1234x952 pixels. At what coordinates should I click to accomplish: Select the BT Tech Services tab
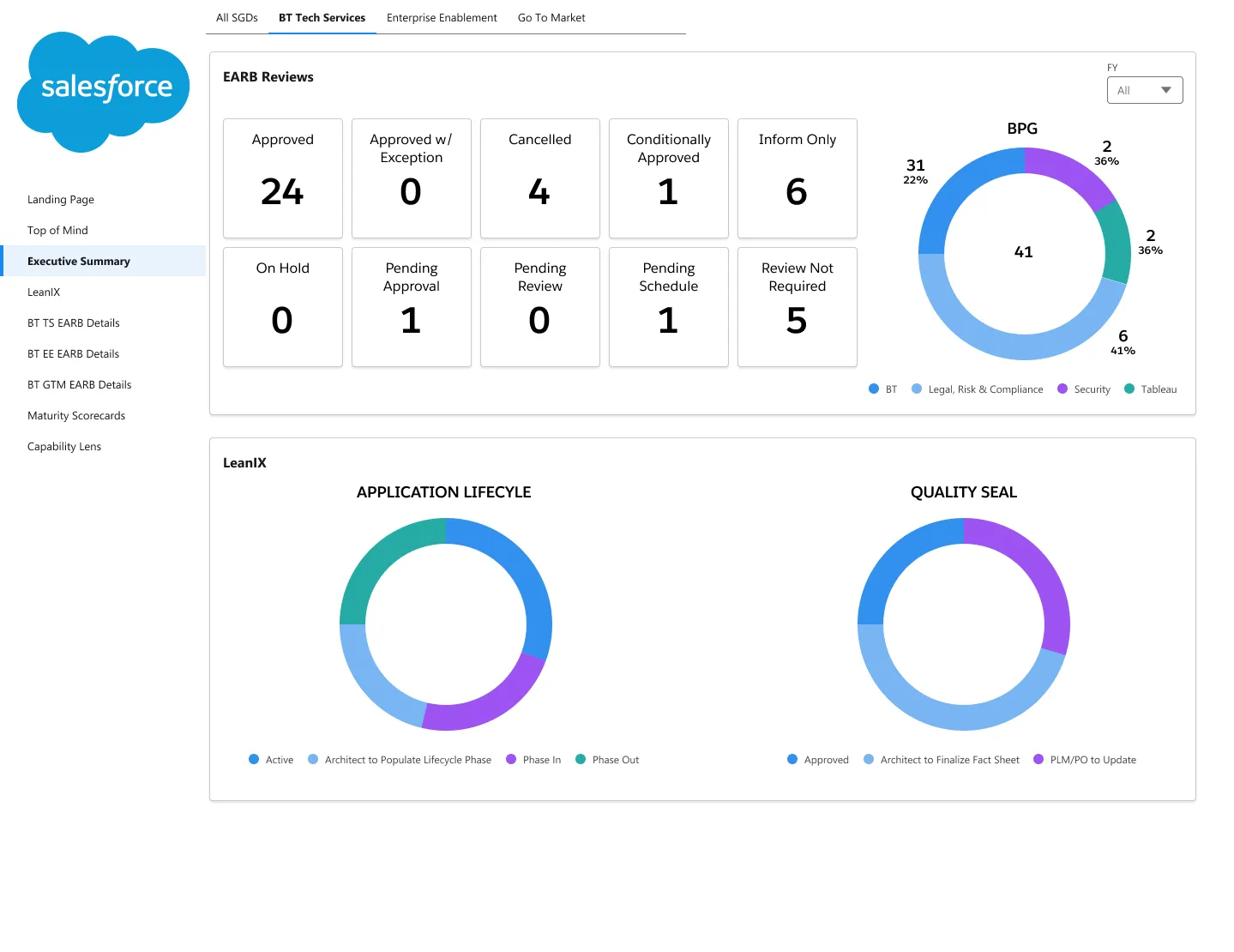pos(322,17)
